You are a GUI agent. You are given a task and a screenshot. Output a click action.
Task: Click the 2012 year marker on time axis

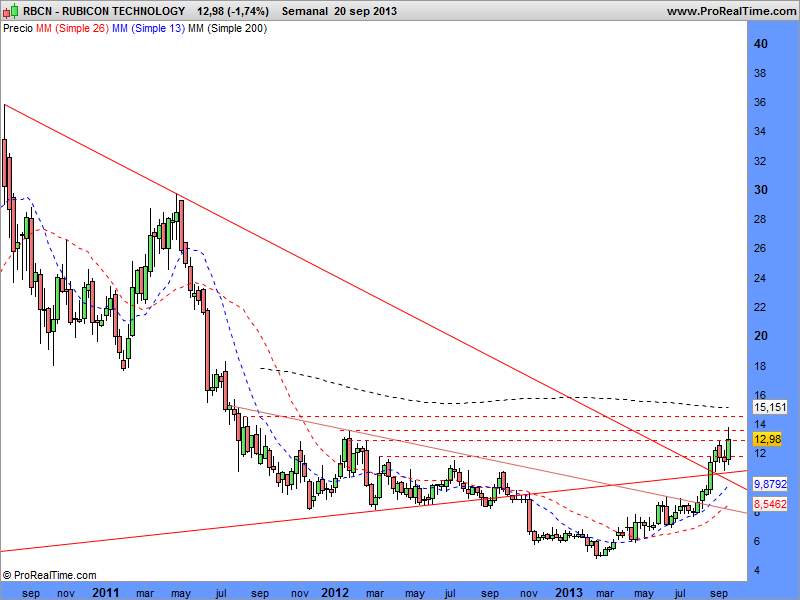tap(335, 593)
